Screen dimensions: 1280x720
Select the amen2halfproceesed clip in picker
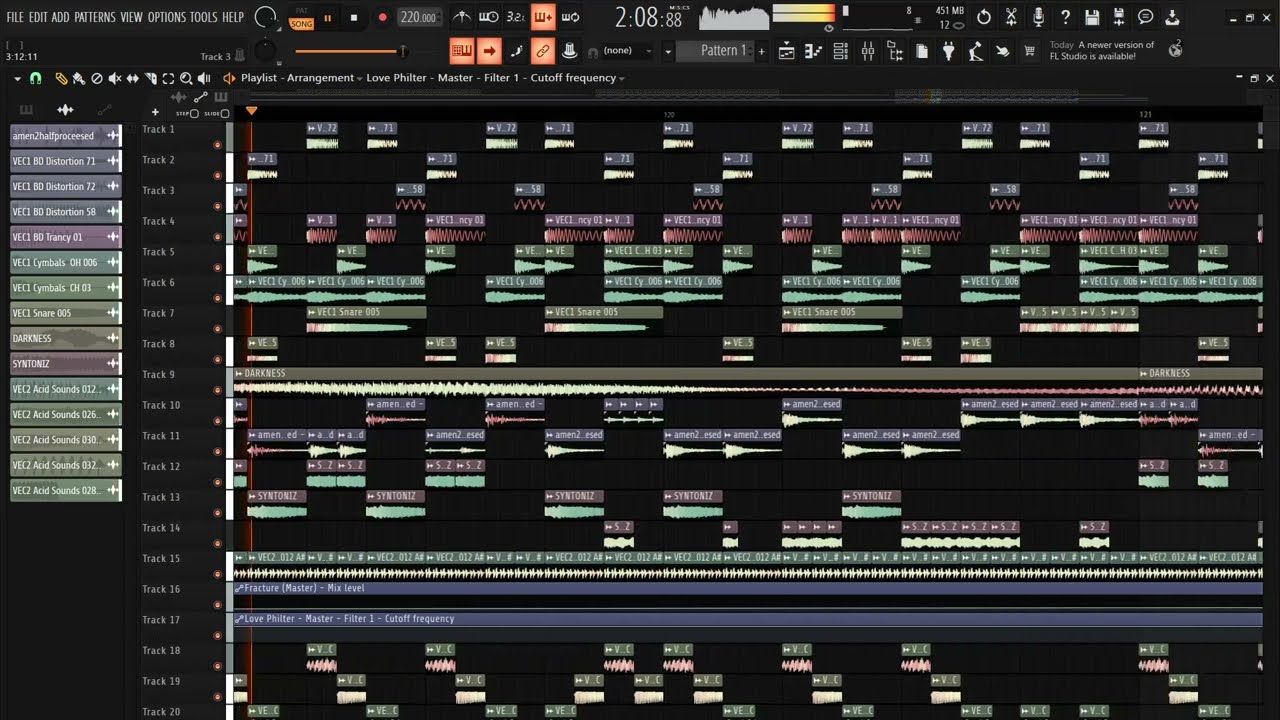[66, 136]
